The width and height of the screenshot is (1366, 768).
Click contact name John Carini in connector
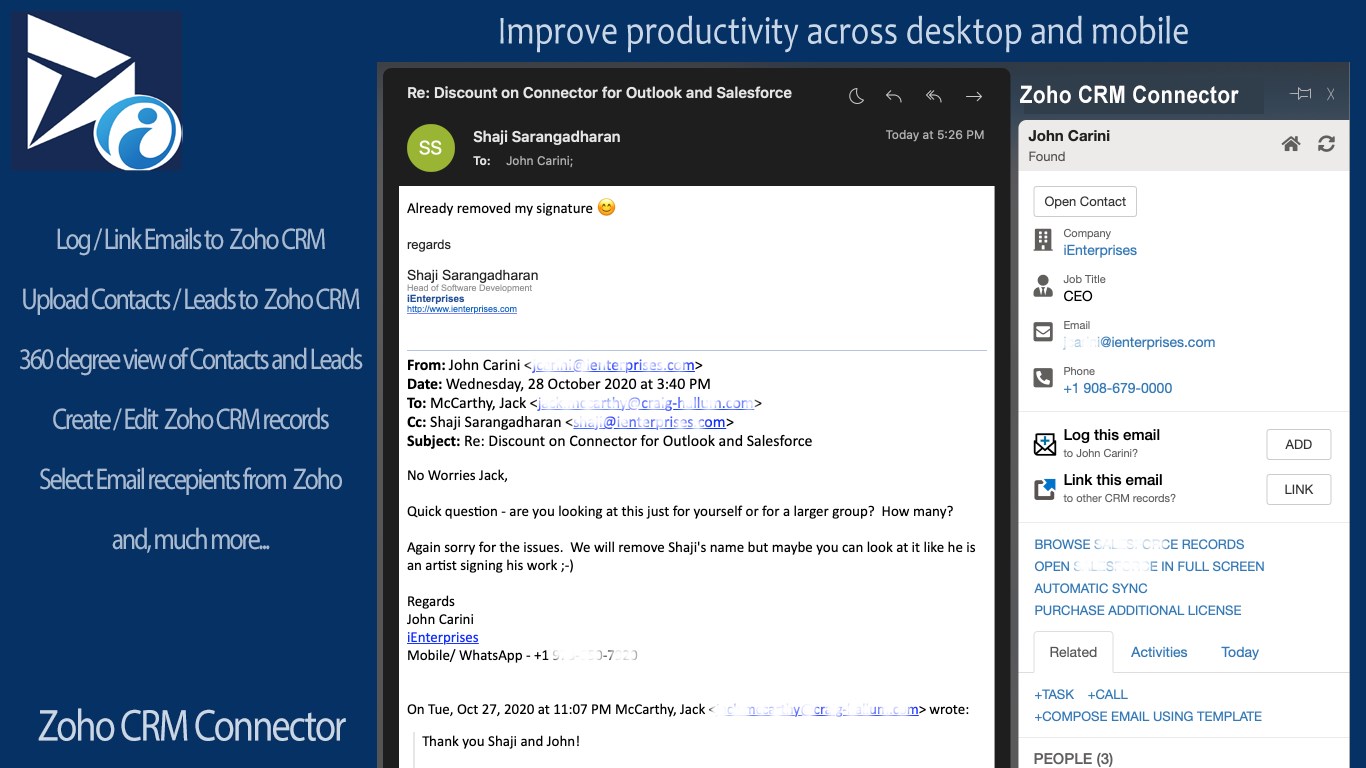point(1069,136)
